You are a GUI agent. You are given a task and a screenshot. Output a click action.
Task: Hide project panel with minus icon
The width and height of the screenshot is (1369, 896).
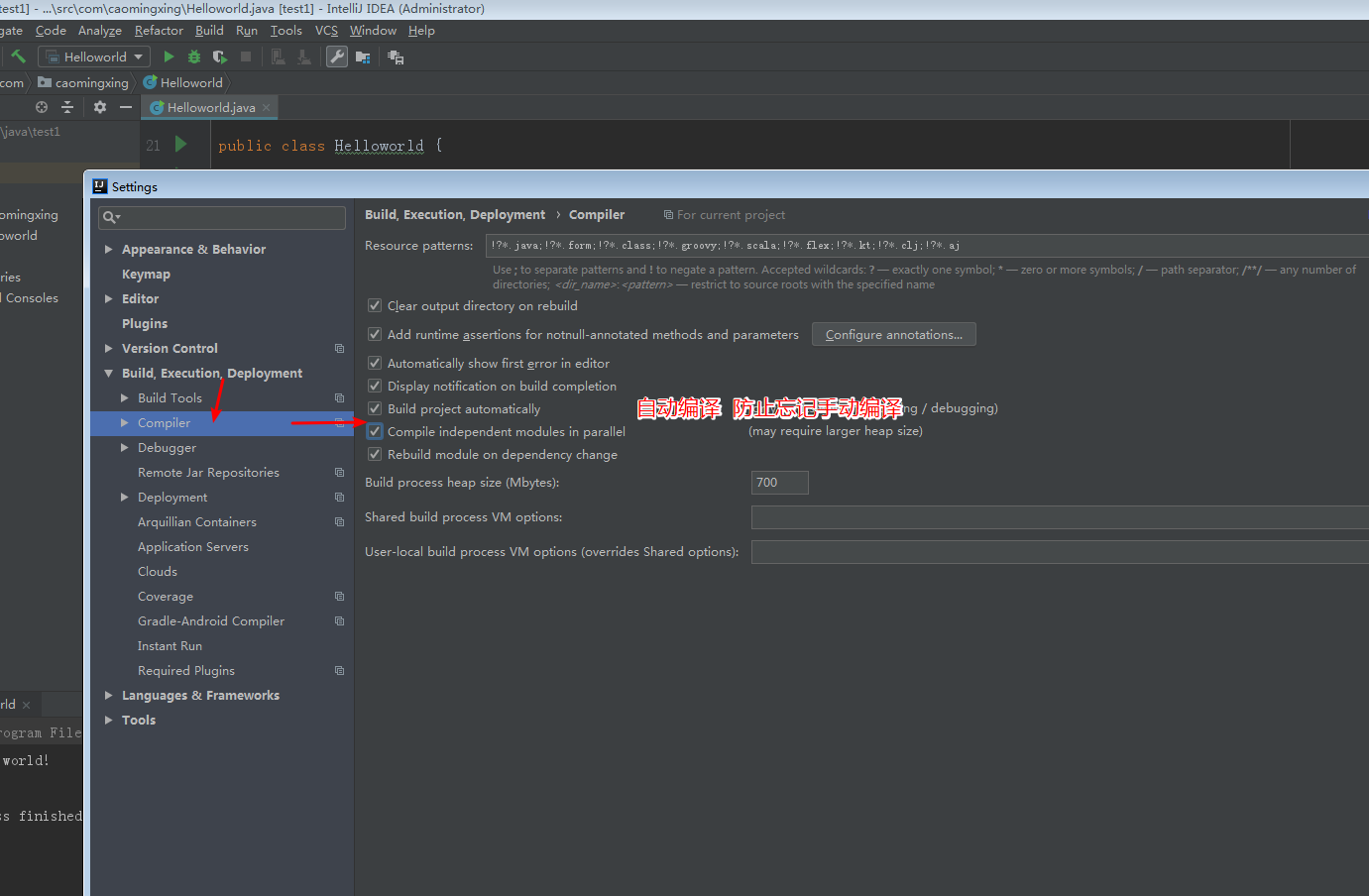125,107
